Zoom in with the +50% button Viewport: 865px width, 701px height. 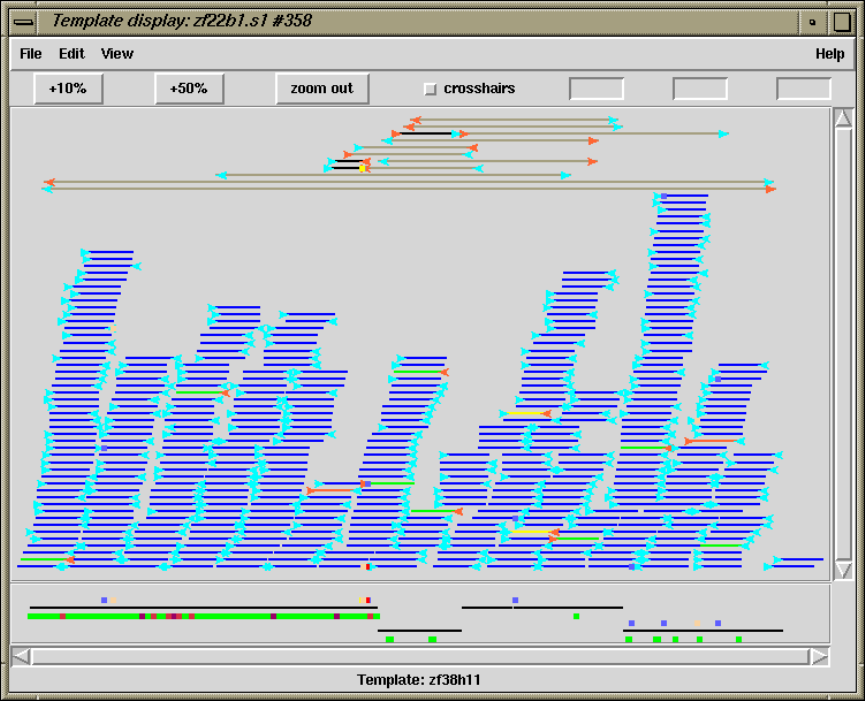click(x=189, y=89)
